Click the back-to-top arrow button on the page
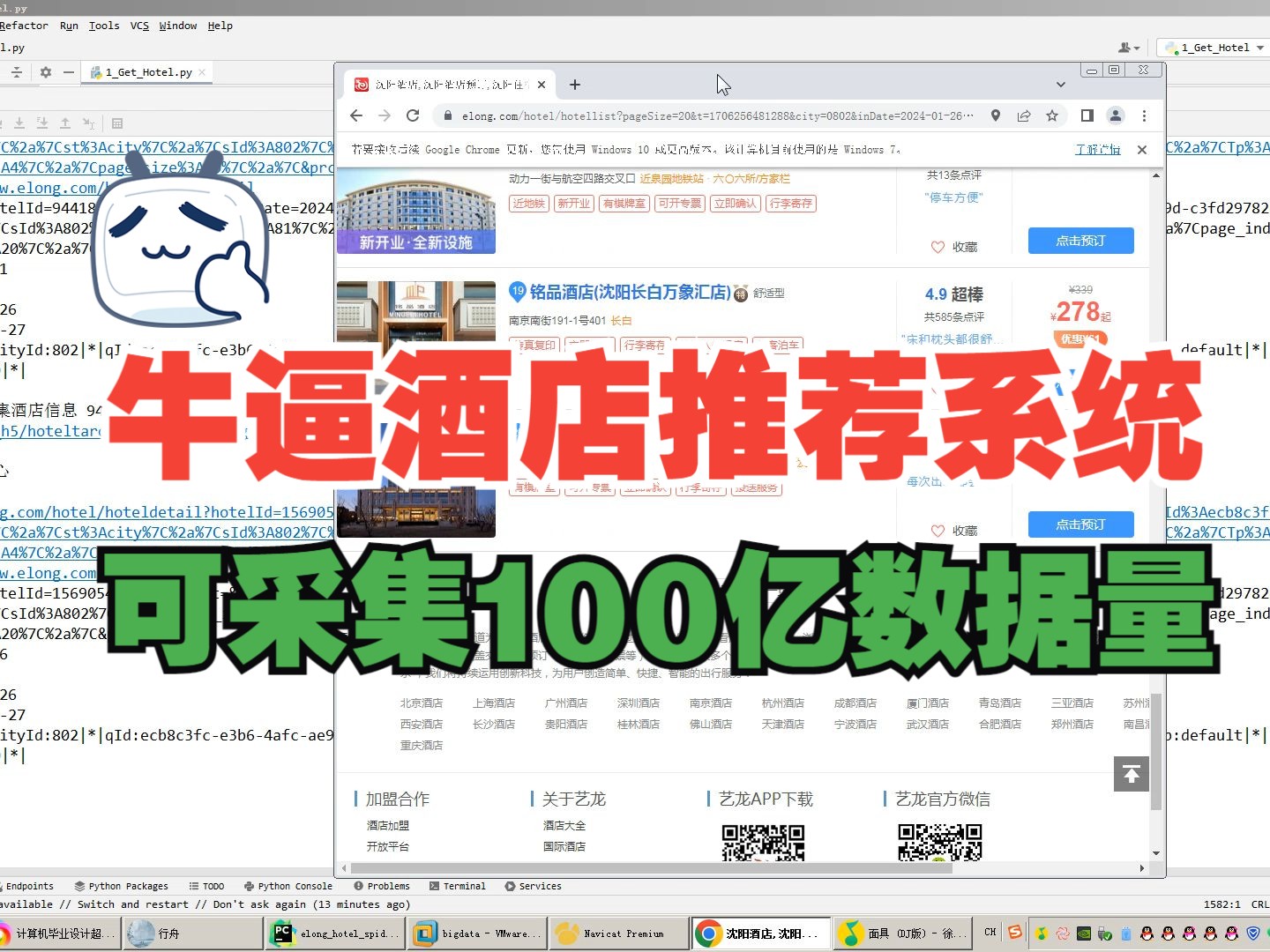This screenshot has height=952, width=1270. [x=1132, y=774]
